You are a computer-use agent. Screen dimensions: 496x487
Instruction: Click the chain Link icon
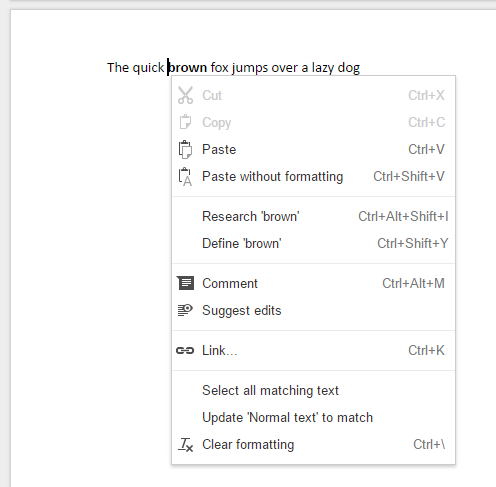click(x=185, y=350)
